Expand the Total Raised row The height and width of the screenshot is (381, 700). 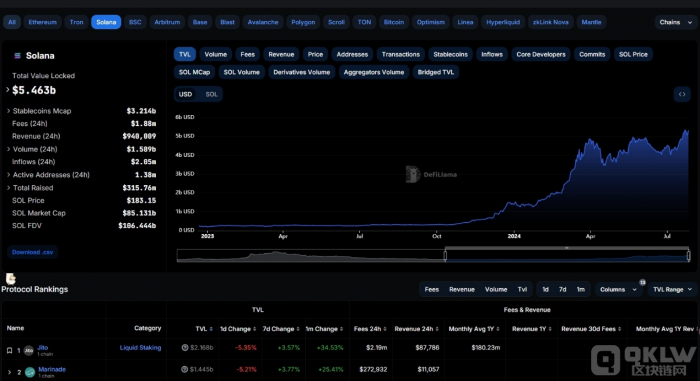coord(8,188)
